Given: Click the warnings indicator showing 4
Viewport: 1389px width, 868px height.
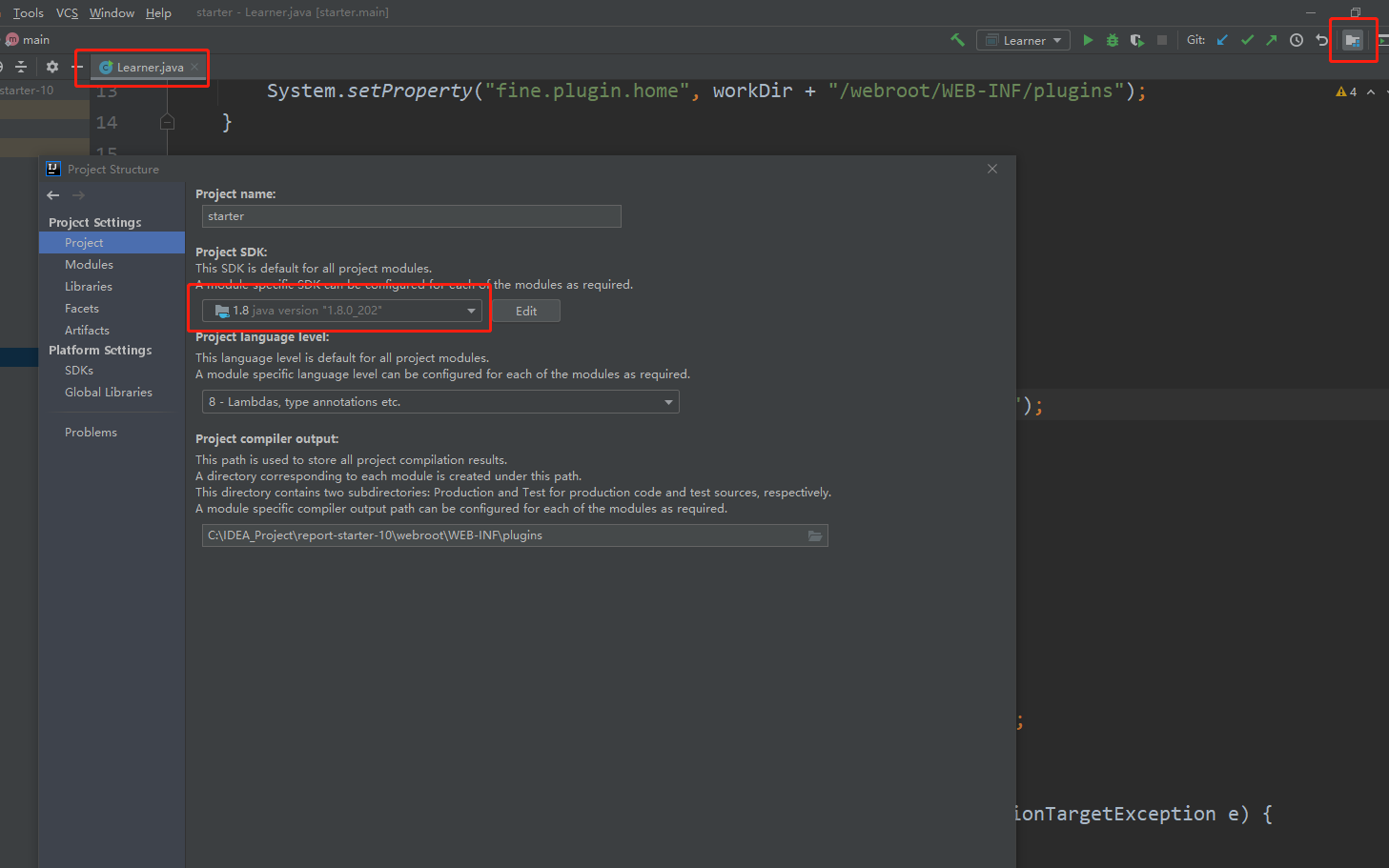Looking at the screenshot, I should coord(1346,91).
